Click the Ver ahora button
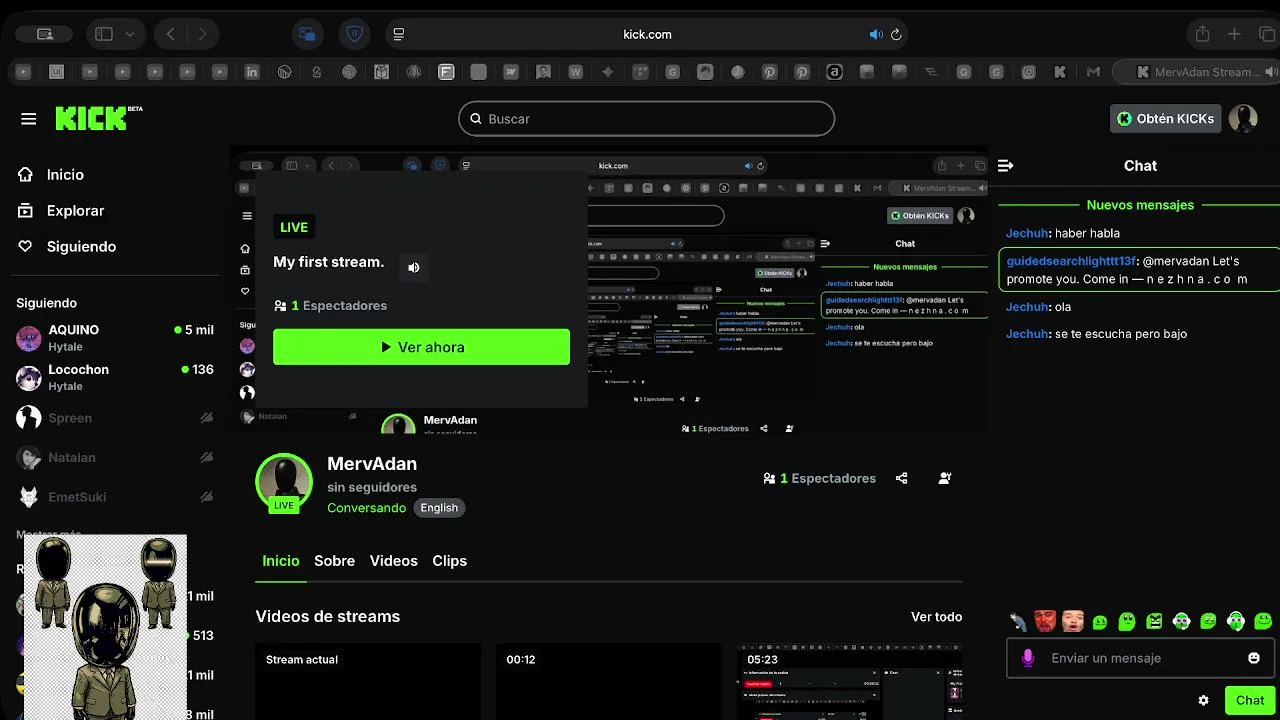Viewport: 1280px width, 720px height. (421, 347)
